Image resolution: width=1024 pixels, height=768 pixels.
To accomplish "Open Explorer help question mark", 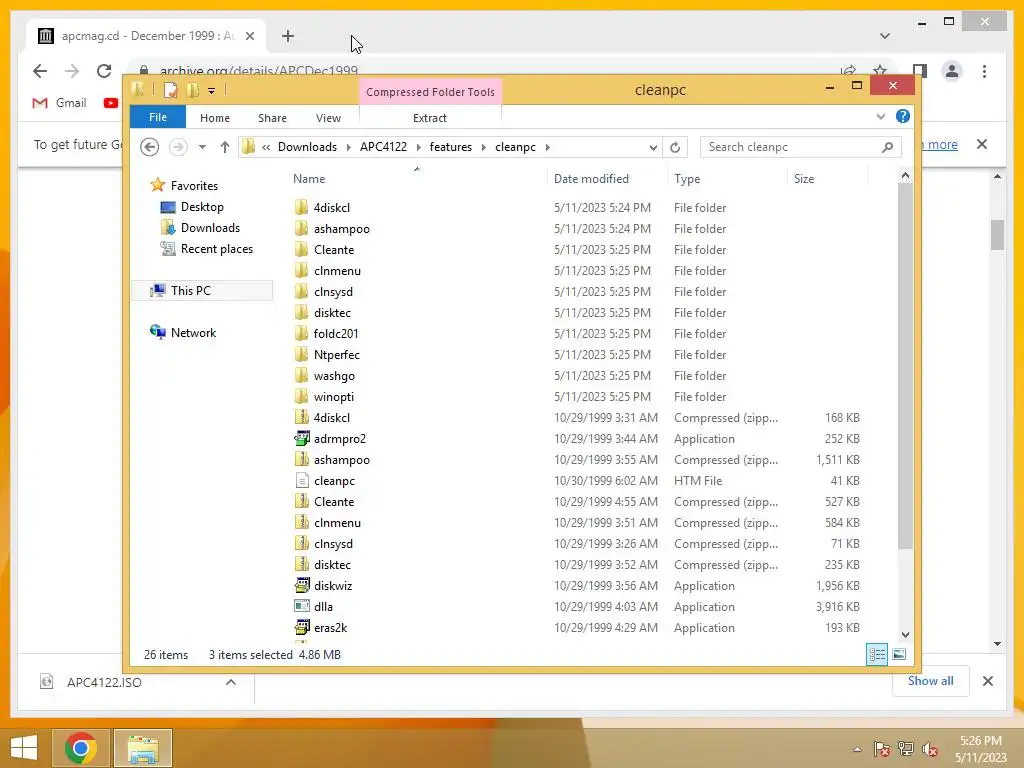I will click(903, 116).
